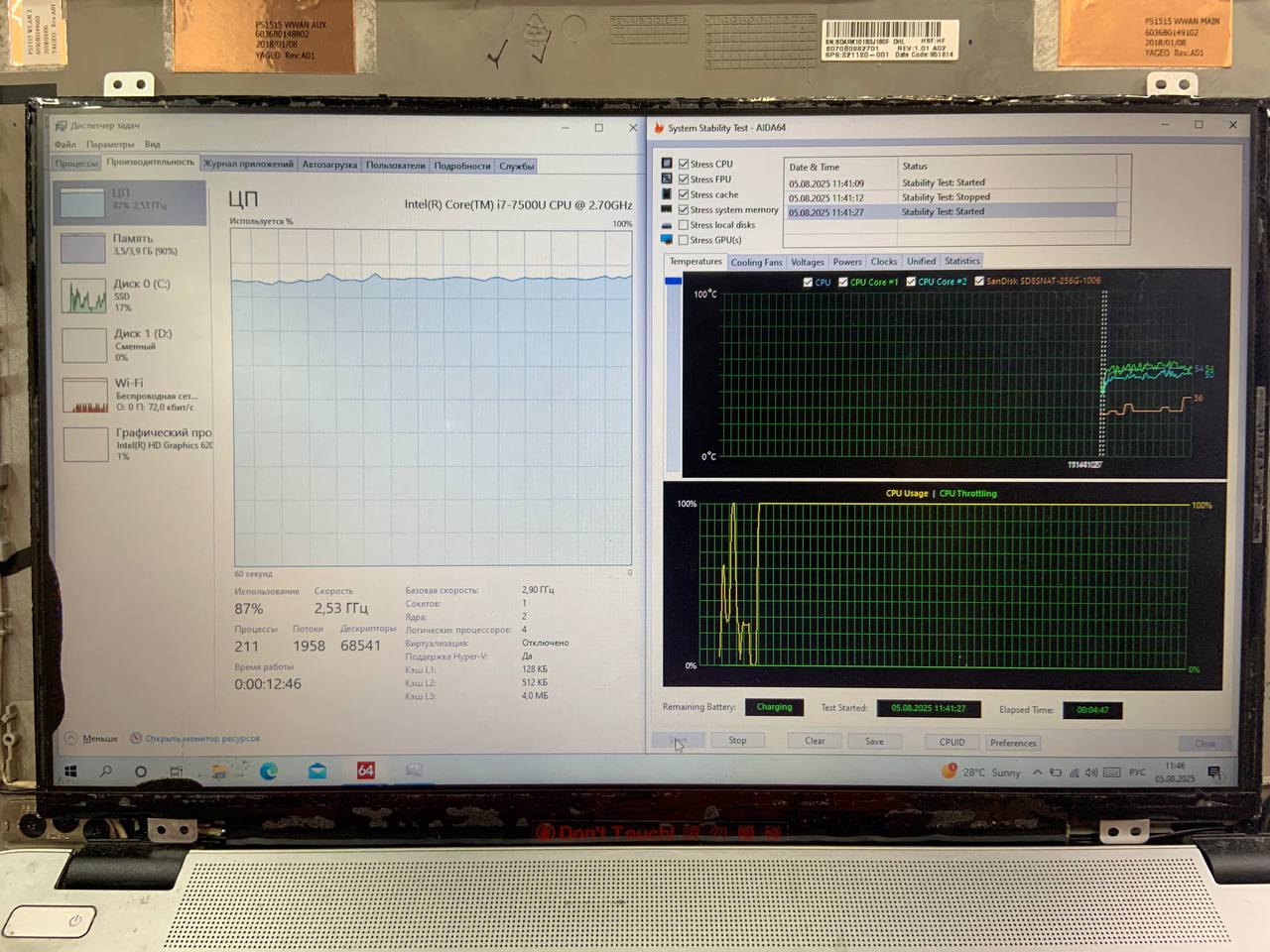Screen dimensions: 1270x952
Task: Open the AIDA64 taskbar icon
Action: (365, 771)
